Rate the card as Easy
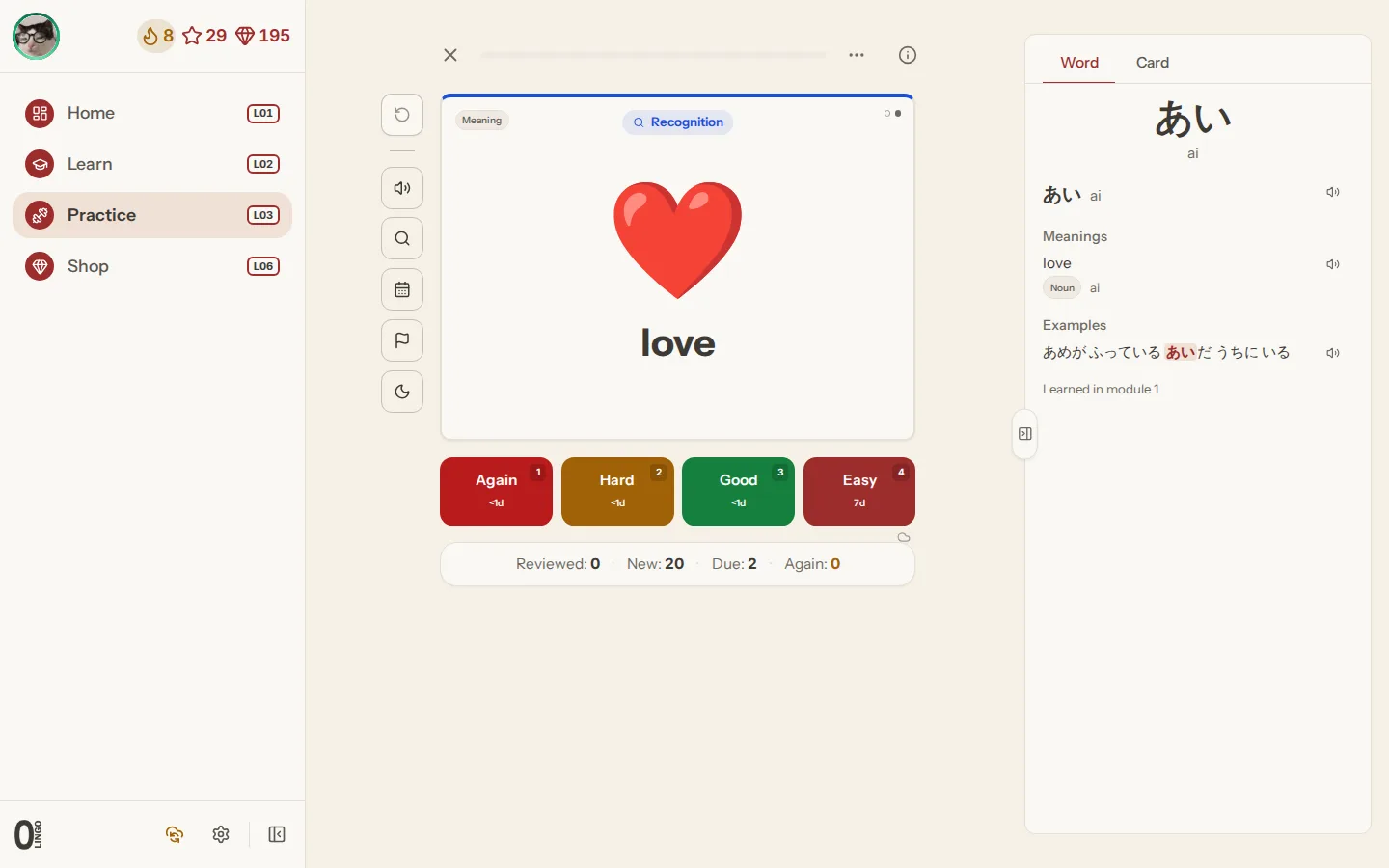This screenshot has width=1389, height=868. pos(859,491)
